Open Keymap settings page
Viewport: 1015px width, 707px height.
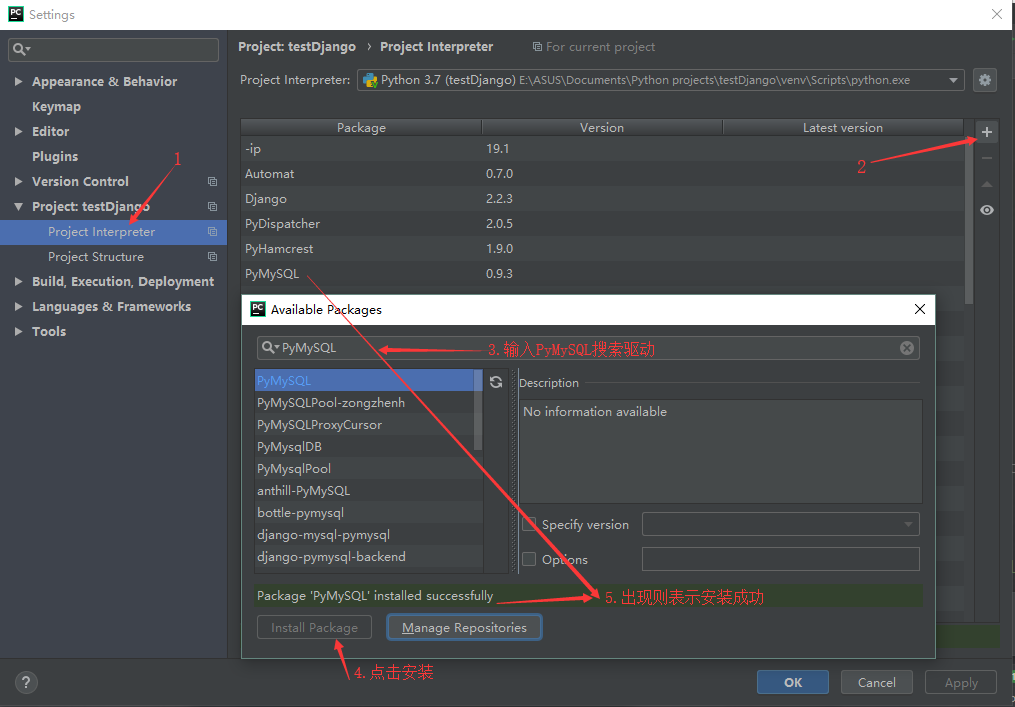click(x=56, y=107)
